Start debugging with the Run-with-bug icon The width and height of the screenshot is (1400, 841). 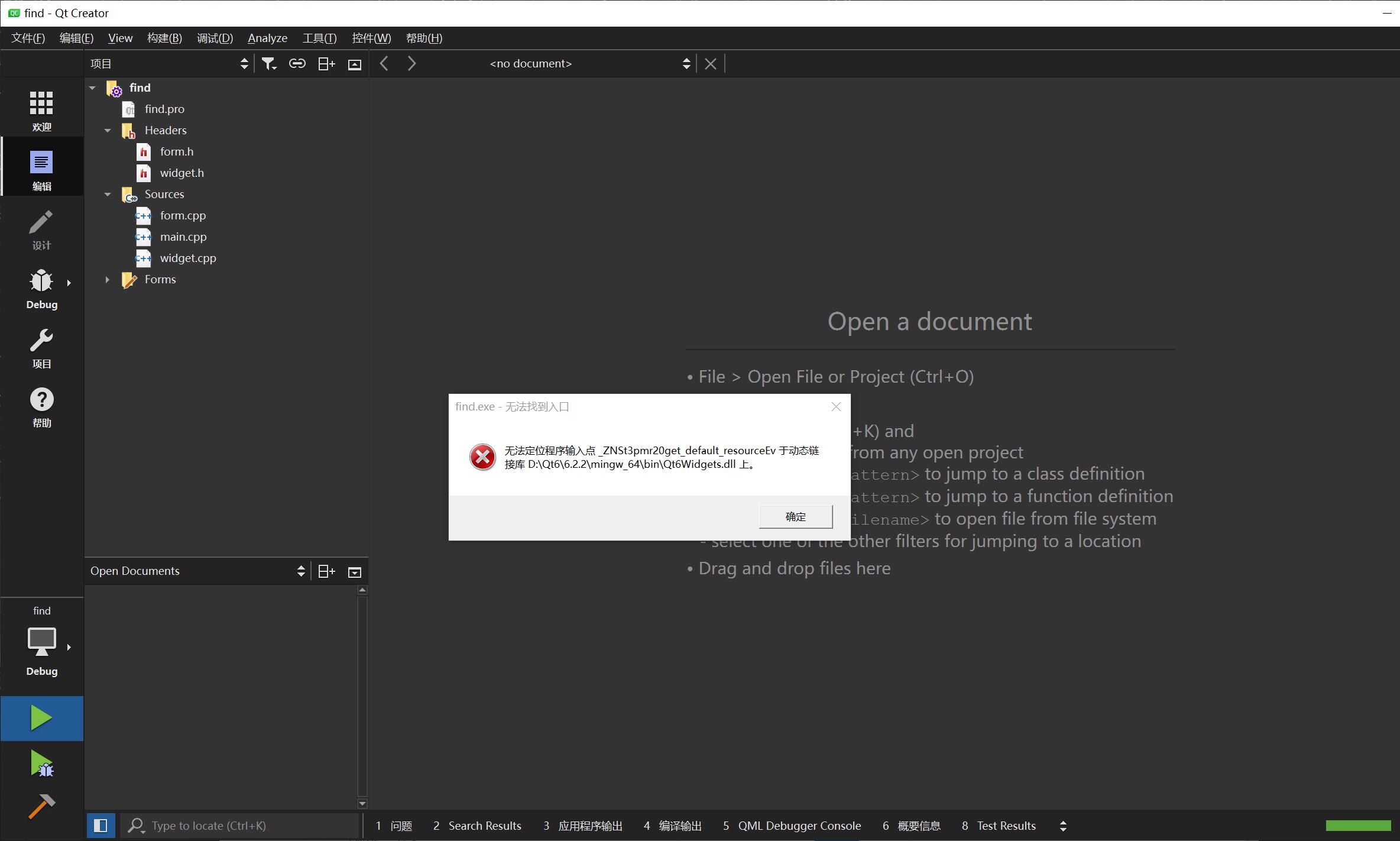[x=41, y=764]
